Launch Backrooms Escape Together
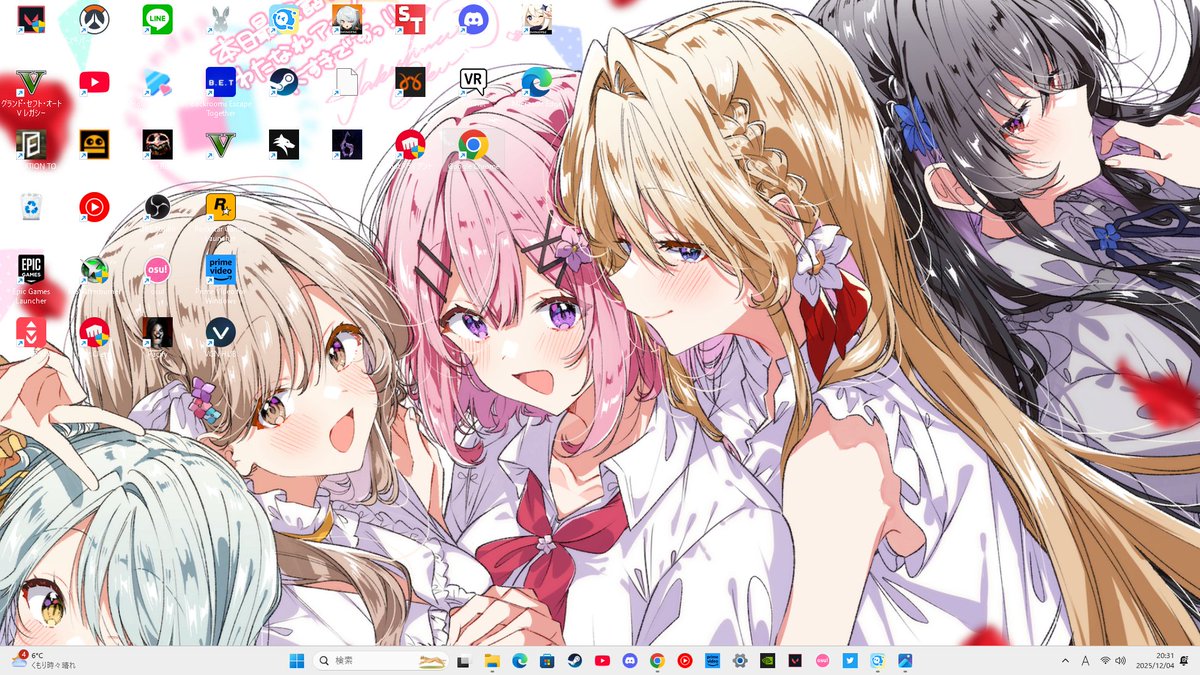The width and height of the screenshot is (1200, 675). point(220,82)
